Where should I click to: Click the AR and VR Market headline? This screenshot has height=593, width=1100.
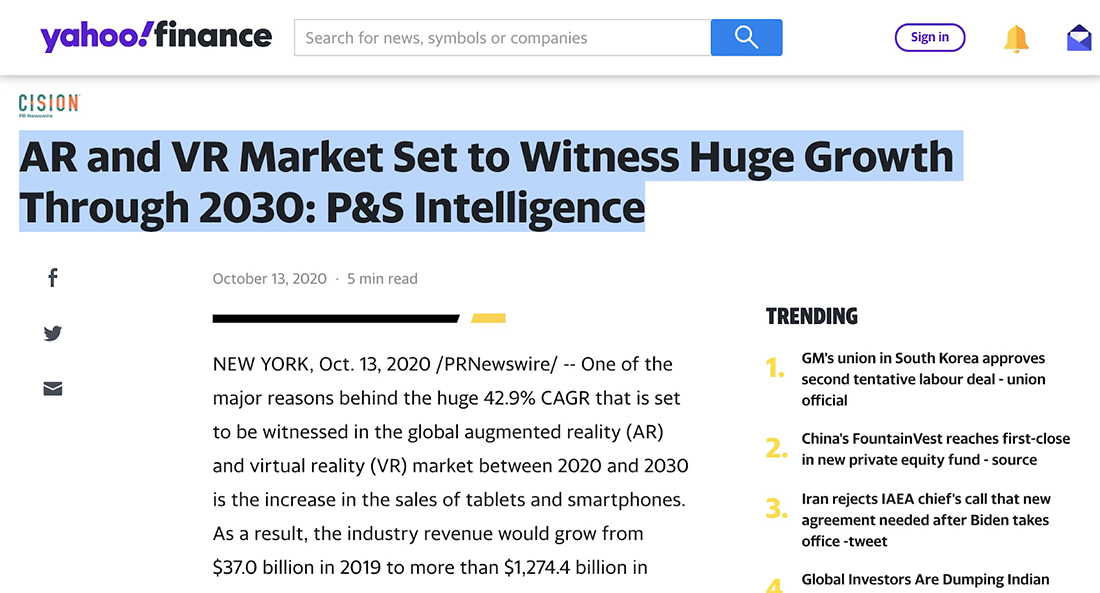pos(486,183)
